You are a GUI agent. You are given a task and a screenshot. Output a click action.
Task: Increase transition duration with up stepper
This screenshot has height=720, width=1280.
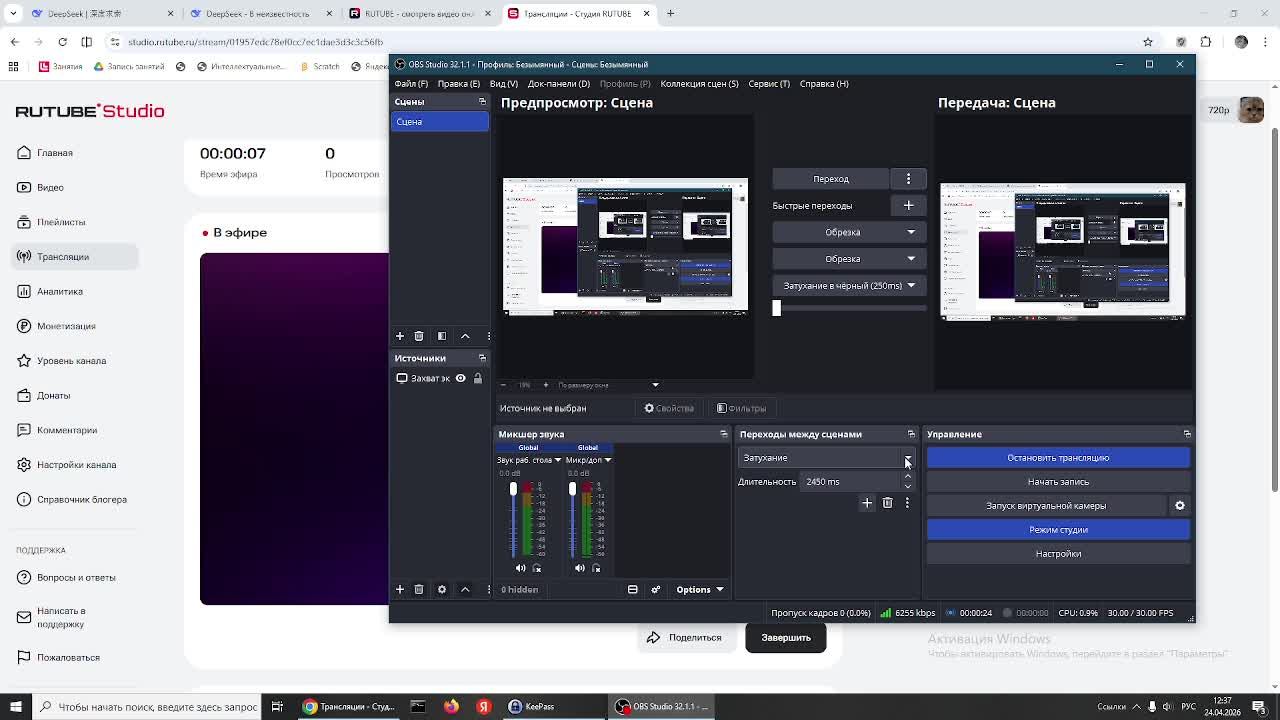click(x=908, y=477)
